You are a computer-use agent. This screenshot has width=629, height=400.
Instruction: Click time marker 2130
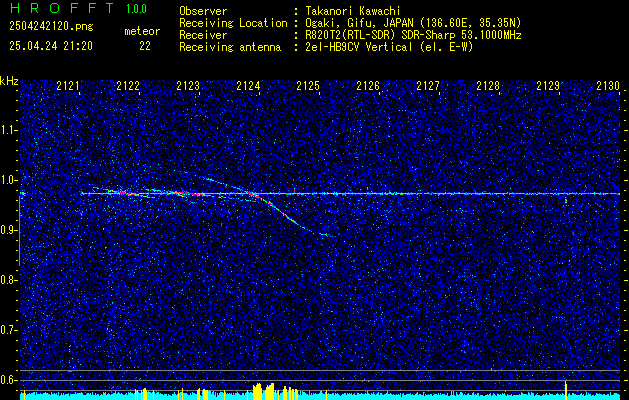[608, 86]
